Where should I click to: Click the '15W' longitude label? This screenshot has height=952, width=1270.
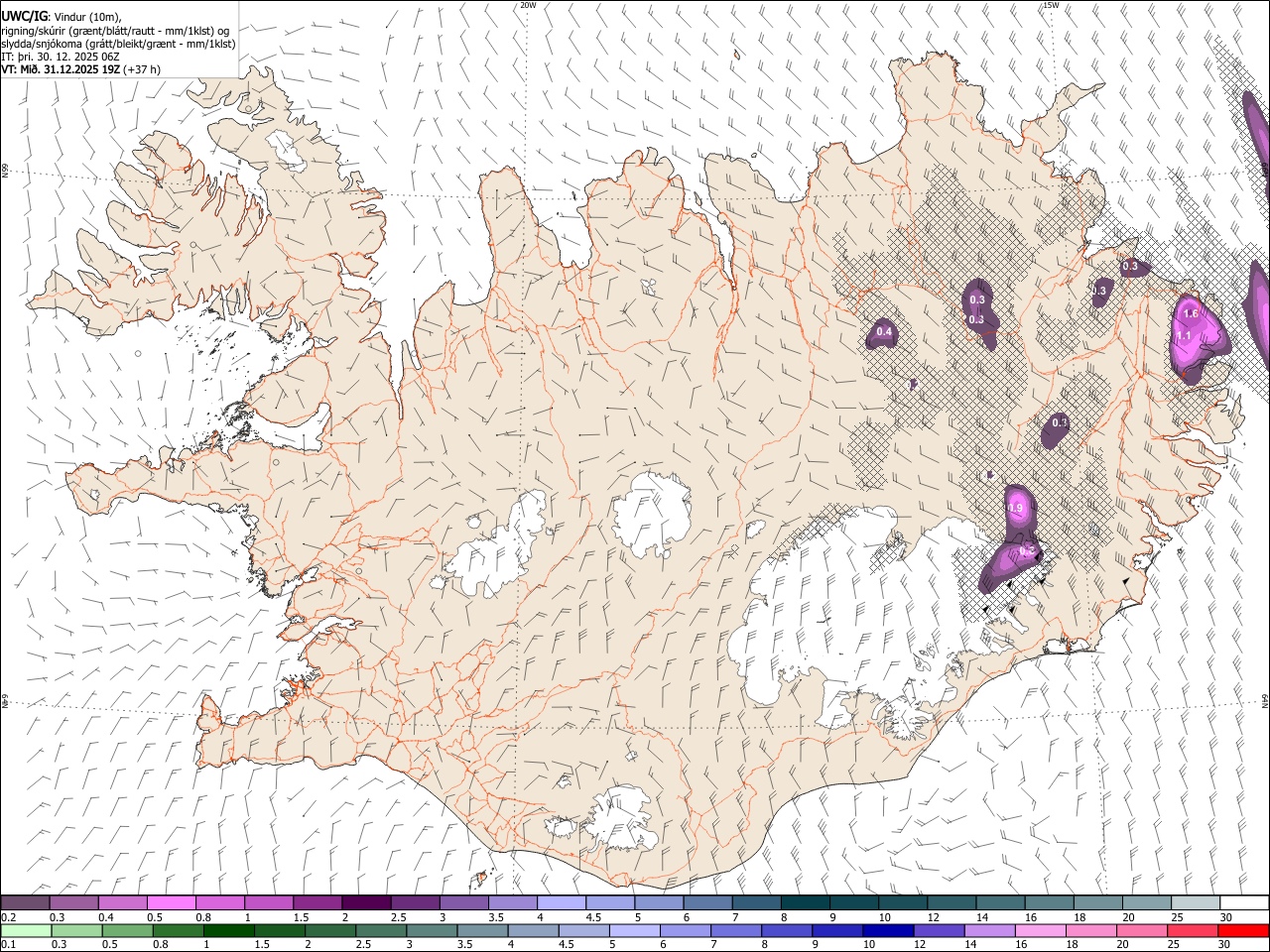pyautogui.click(x=1051, y=5)
